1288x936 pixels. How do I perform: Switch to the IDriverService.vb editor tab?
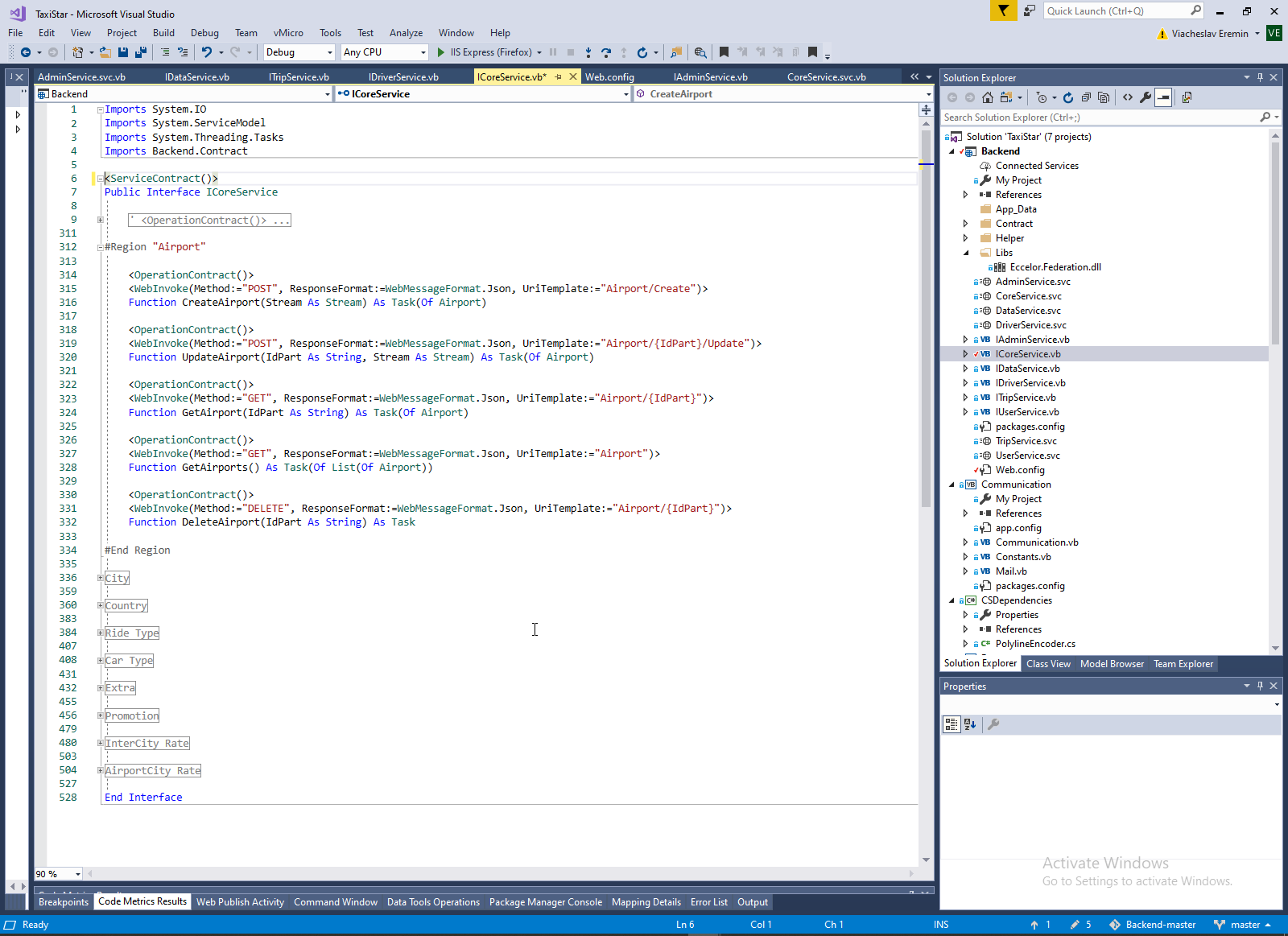coord(403,77)
